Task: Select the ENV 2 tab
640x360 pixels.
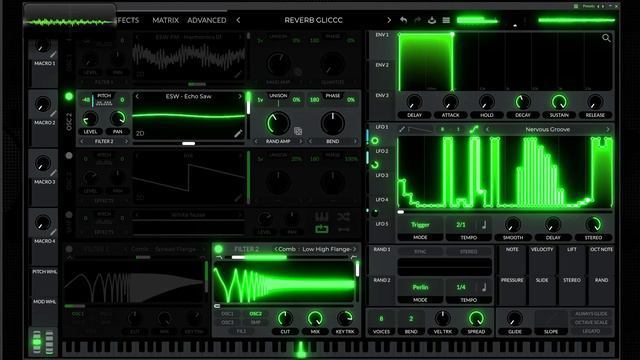Action: pyautogui.click(x=382, y=65)
